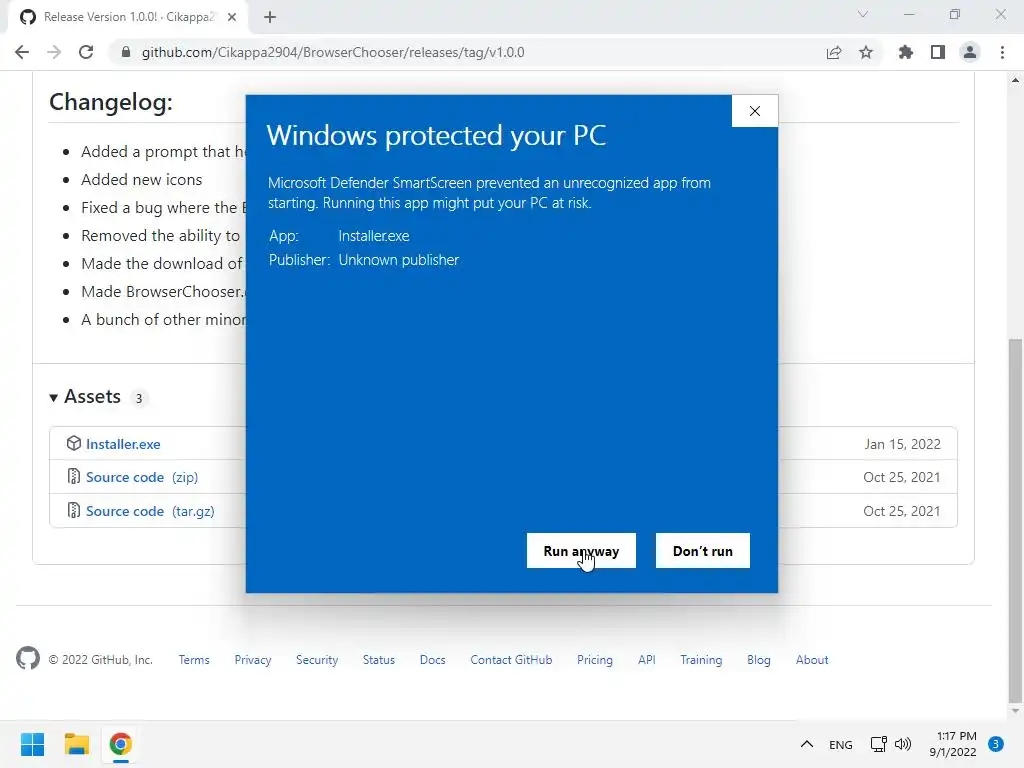
Task: Open the notification badge showing 3
Action: (x=996, y=744)
